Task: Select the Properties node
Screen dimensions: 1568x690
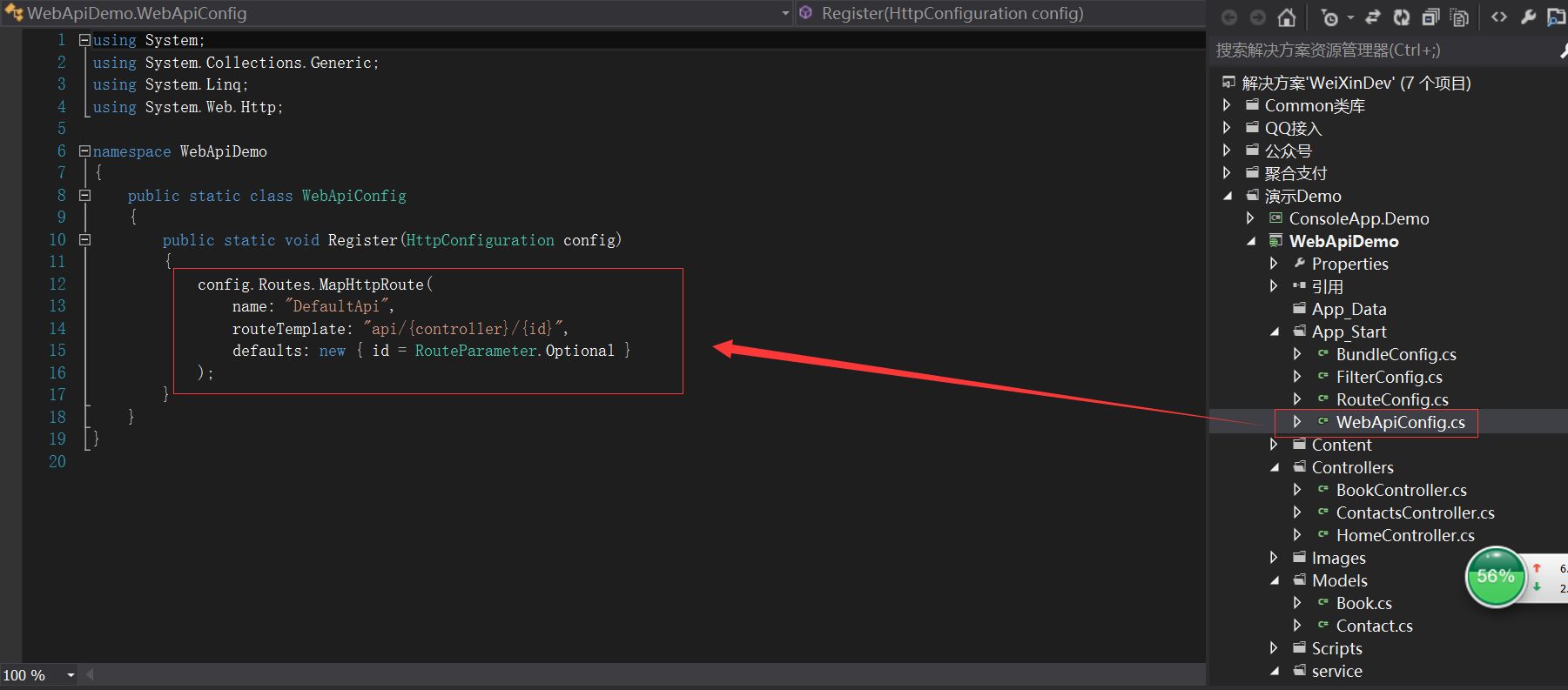Action: [x=1350, y=264]
